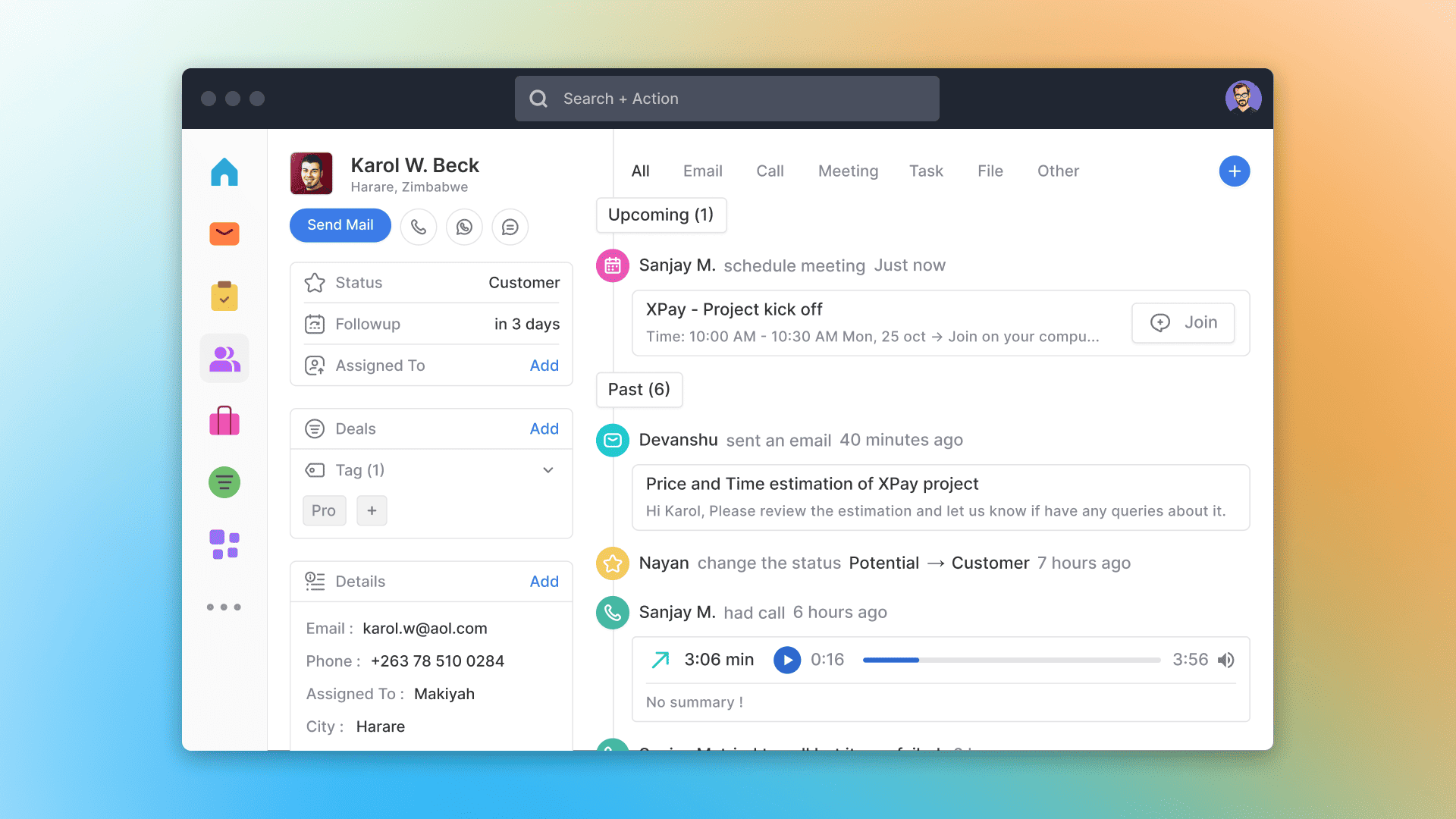Play the call recording
1456x819 pixels.
pos(787,660)
